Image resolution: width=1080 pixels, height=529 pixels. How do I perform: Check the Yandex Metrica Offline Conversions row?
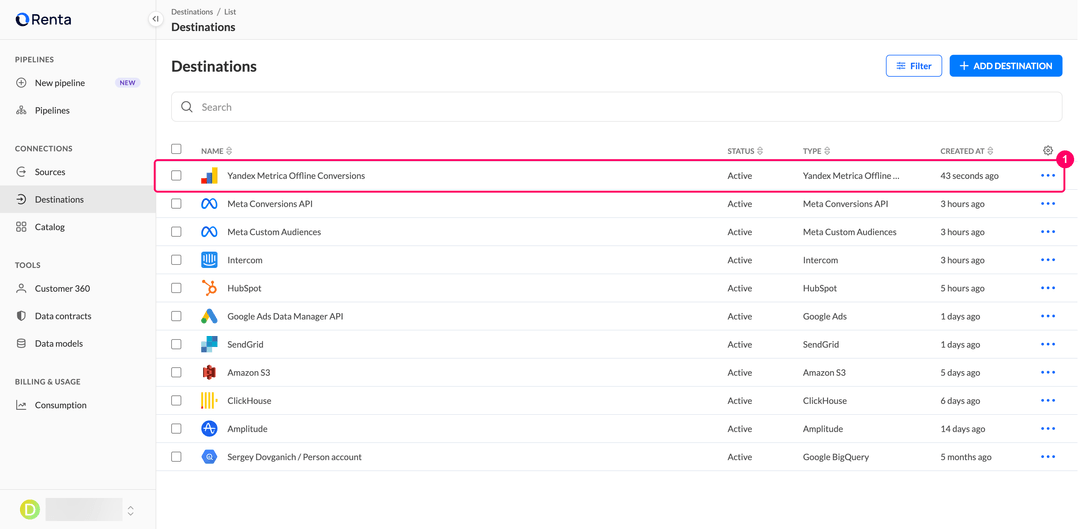tap(176, 176)
